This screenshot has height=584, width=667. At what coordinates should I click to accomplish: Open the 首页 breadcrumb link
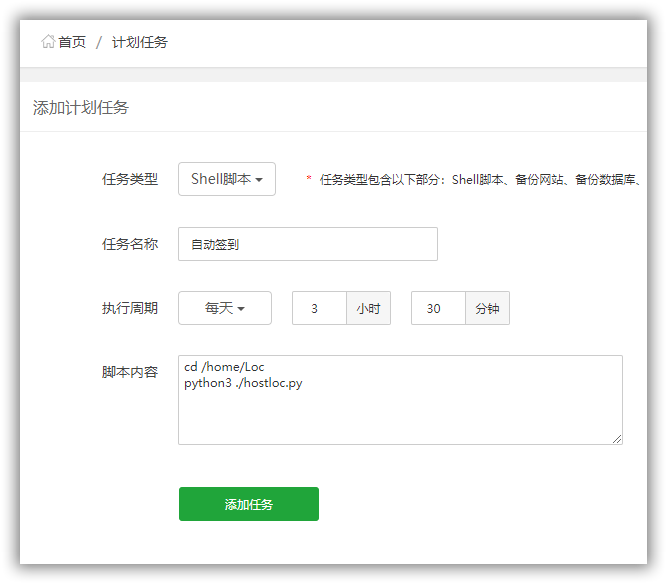(x=72, y=42)
